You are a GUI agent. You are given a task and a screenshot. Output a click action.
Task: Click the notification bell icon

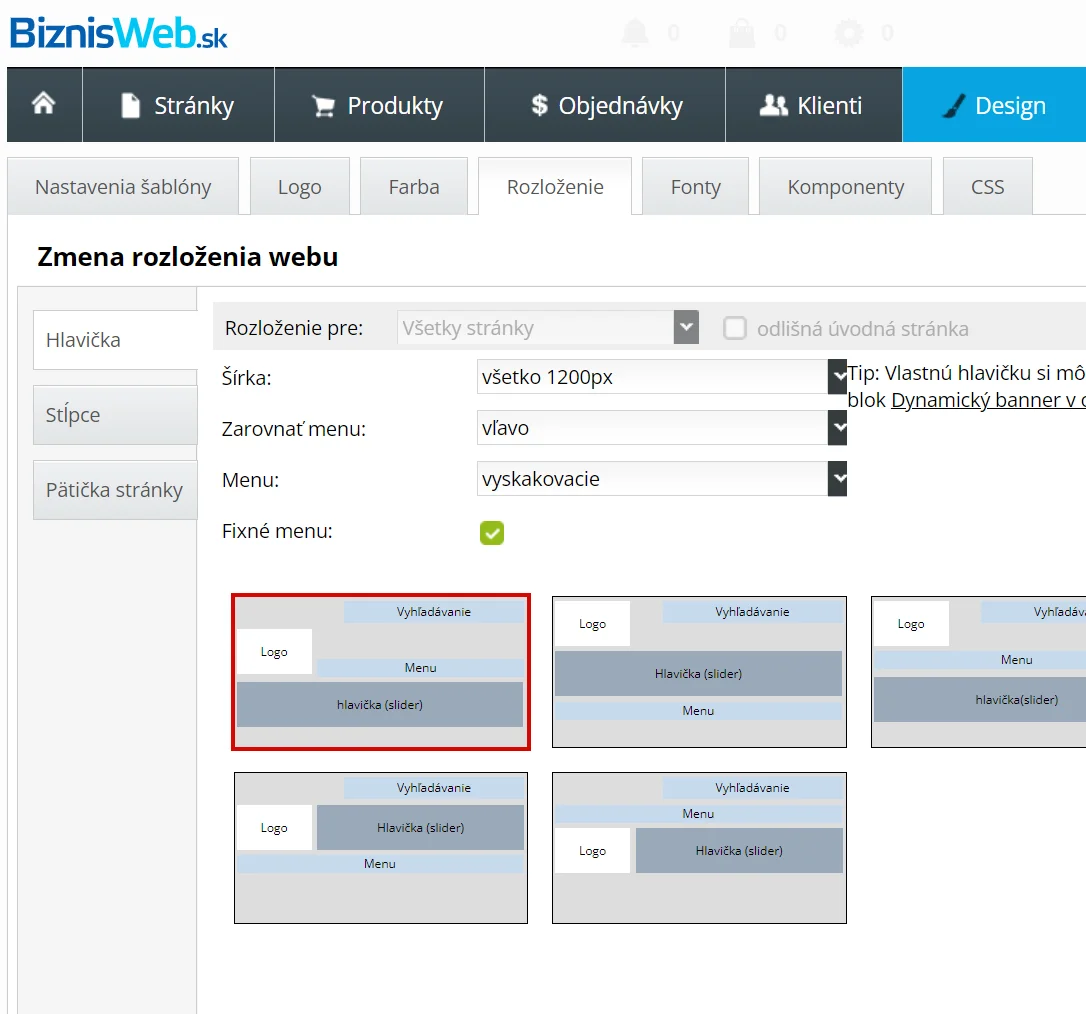coord(634,33)
